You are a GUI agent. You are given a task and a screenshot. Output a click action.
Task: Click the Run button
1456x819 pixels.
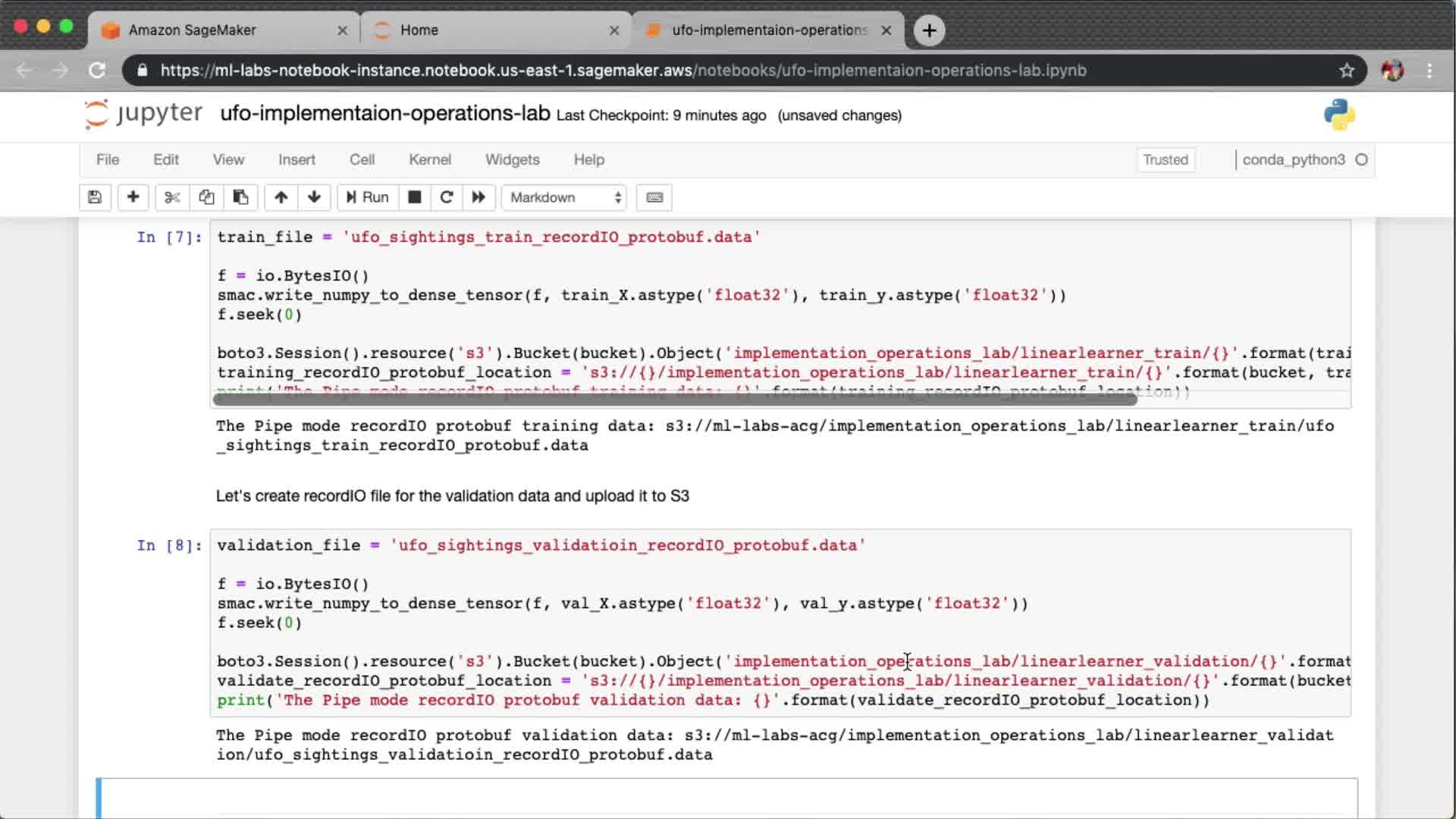[x=368, y=197]
